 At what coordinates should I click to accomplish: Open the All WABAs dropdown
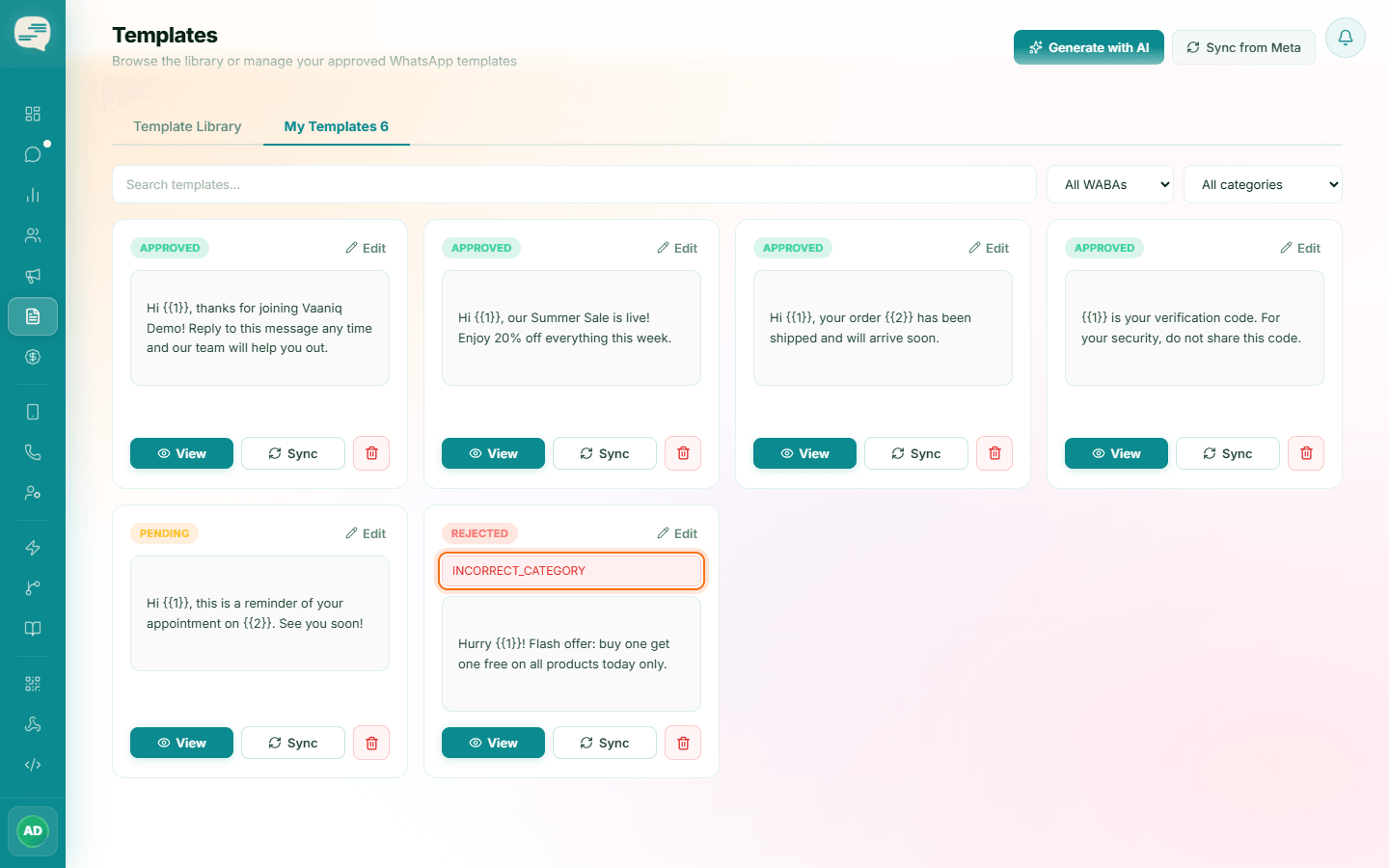click(1110, 184)
